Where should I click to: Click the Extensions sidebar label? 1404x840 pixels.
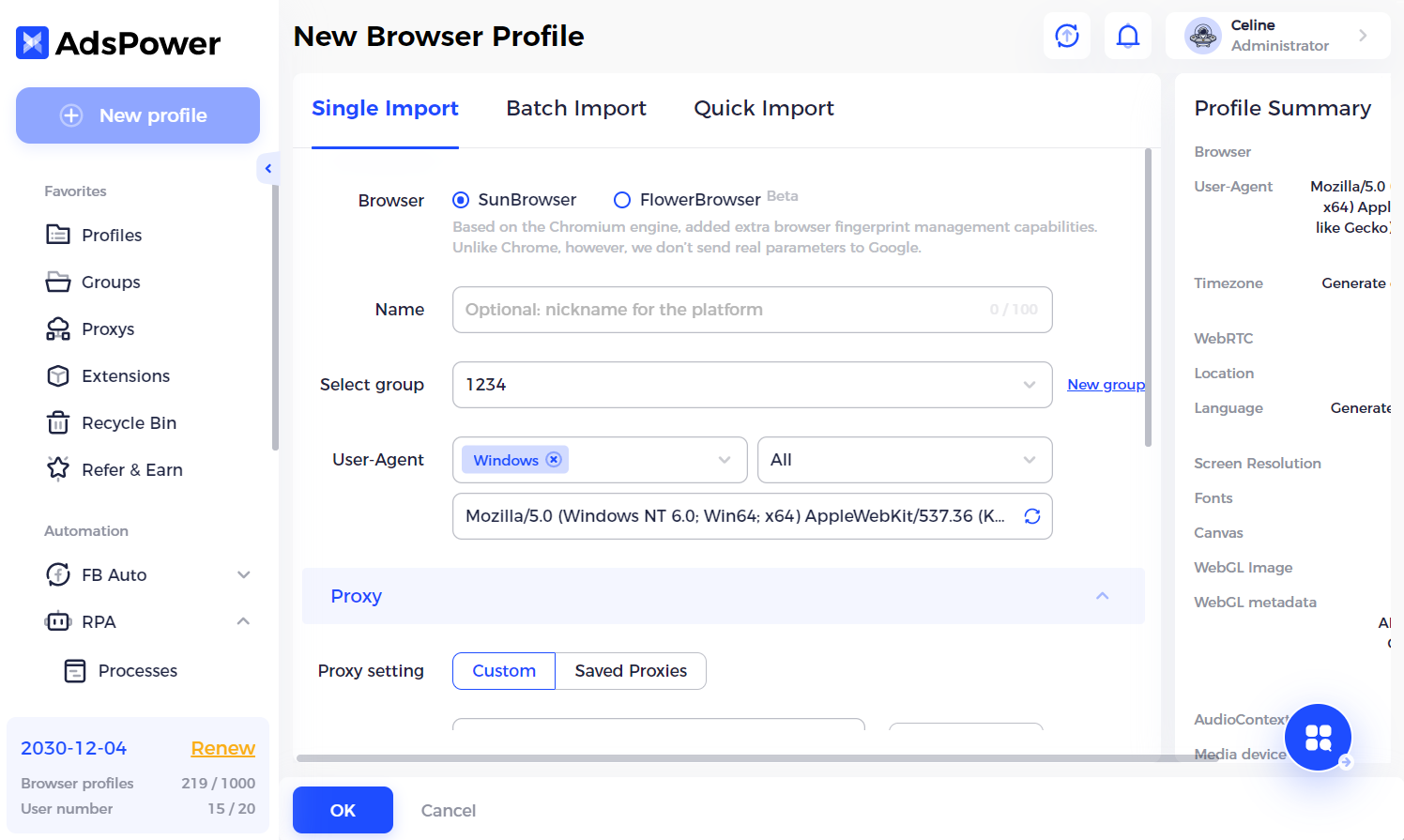point(126,375)
